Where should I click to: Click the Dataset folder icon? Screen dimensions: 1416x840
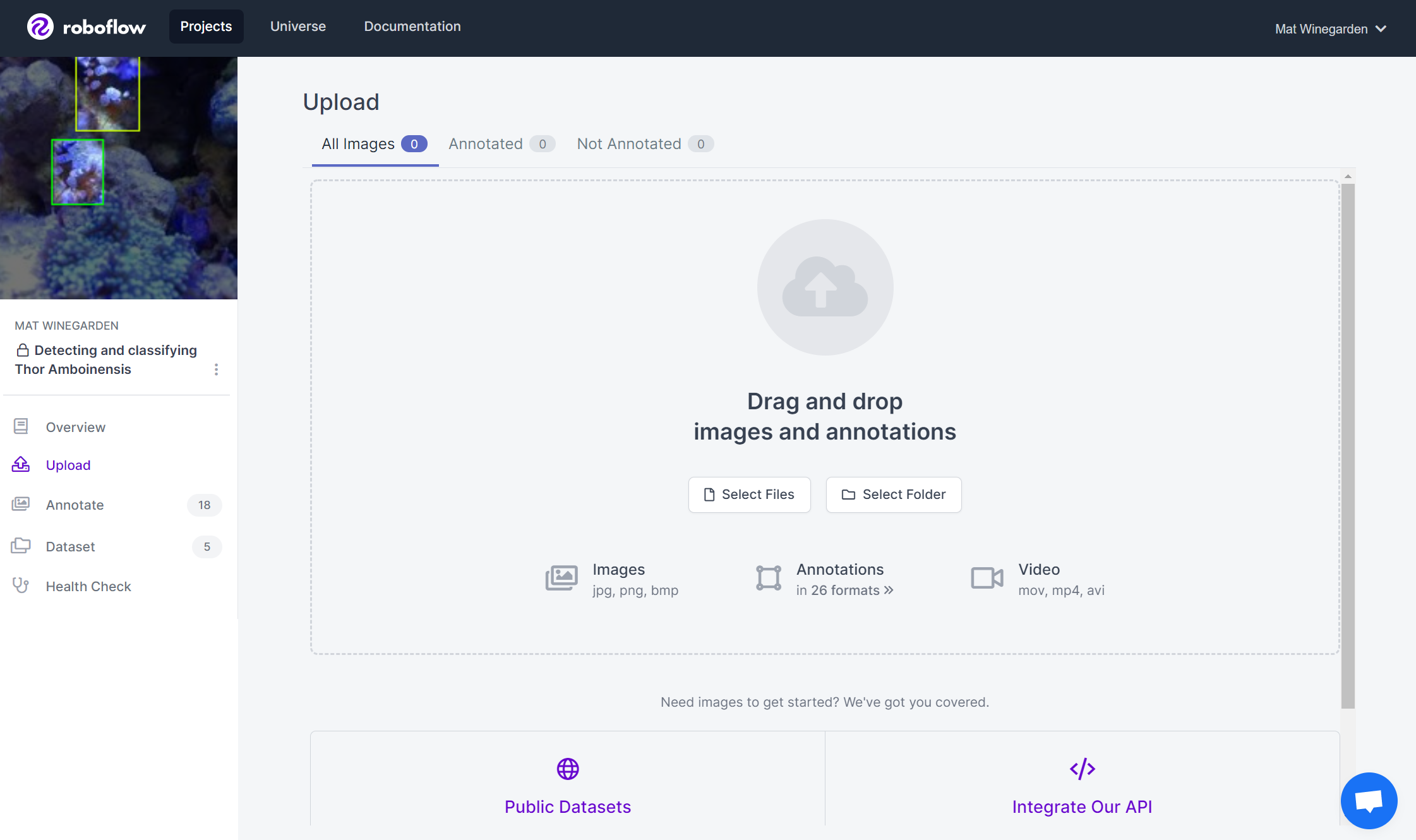(x=21, y=546)
